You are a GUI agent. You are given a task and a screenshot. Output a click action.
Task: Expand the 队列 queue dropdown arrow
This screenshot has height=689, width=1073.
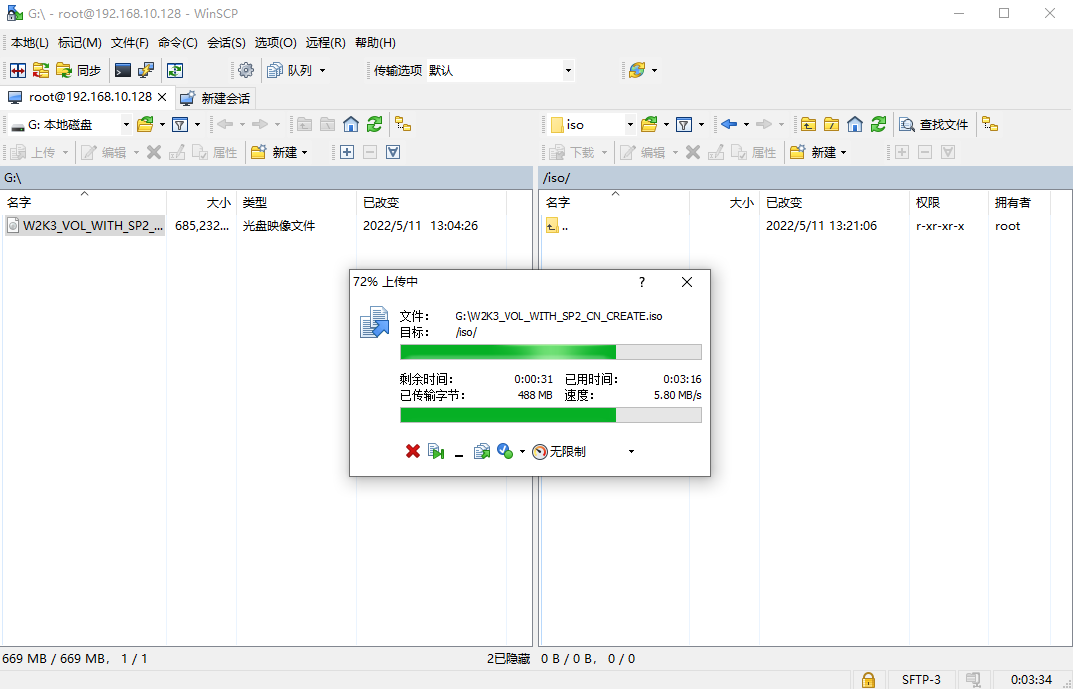(322, 70)
